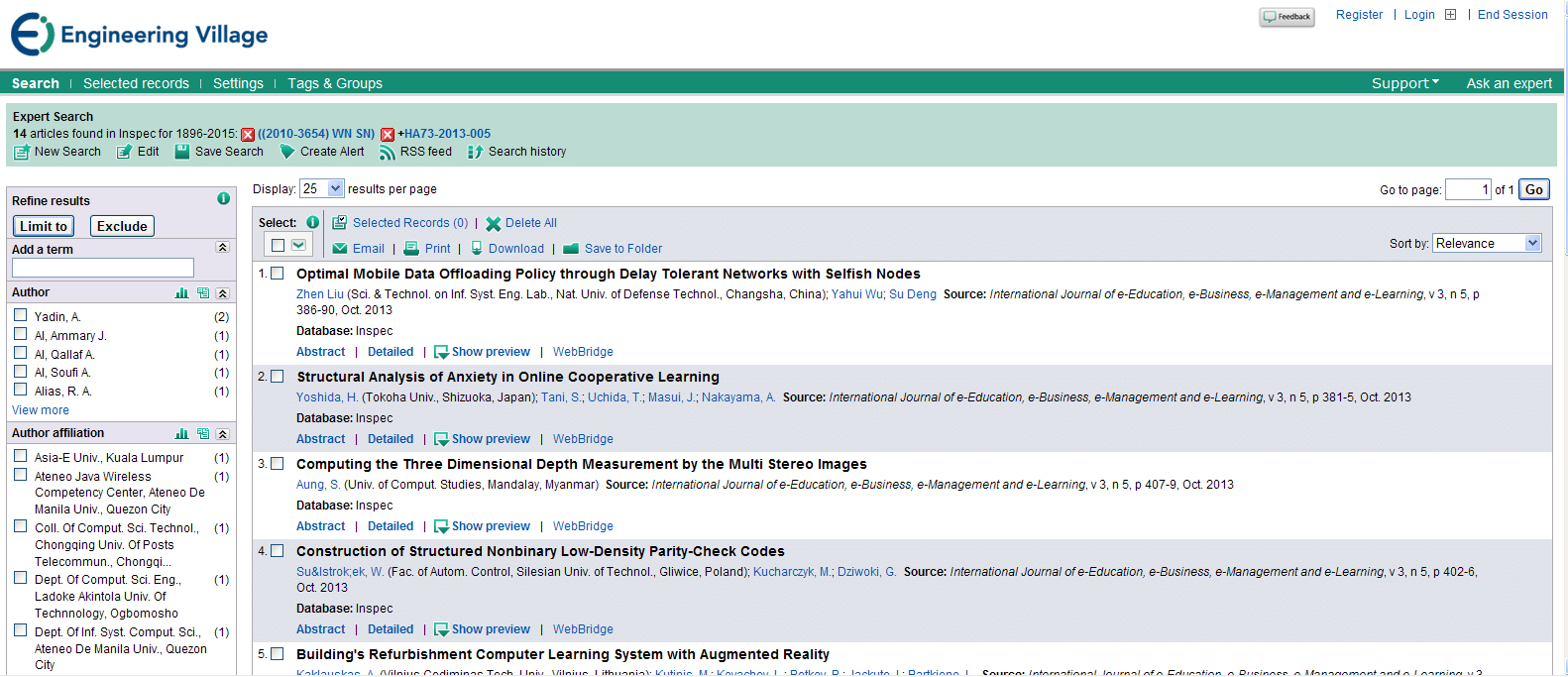The width and height of the screenshot is (1568, 677).
Task: Show the Author affiliation bar chart
Action: click(181, 434)
